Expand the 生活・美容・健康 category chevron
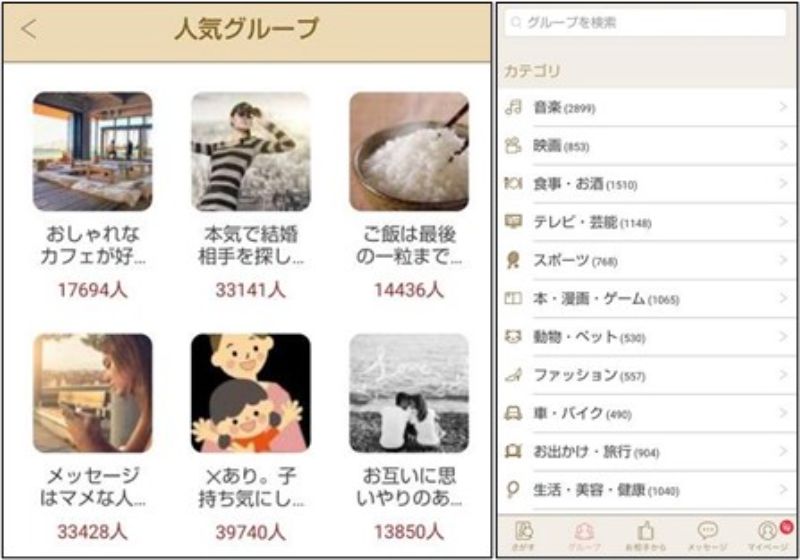The height and width of the screenshot is (560, 800). click(x=783, y=489)
